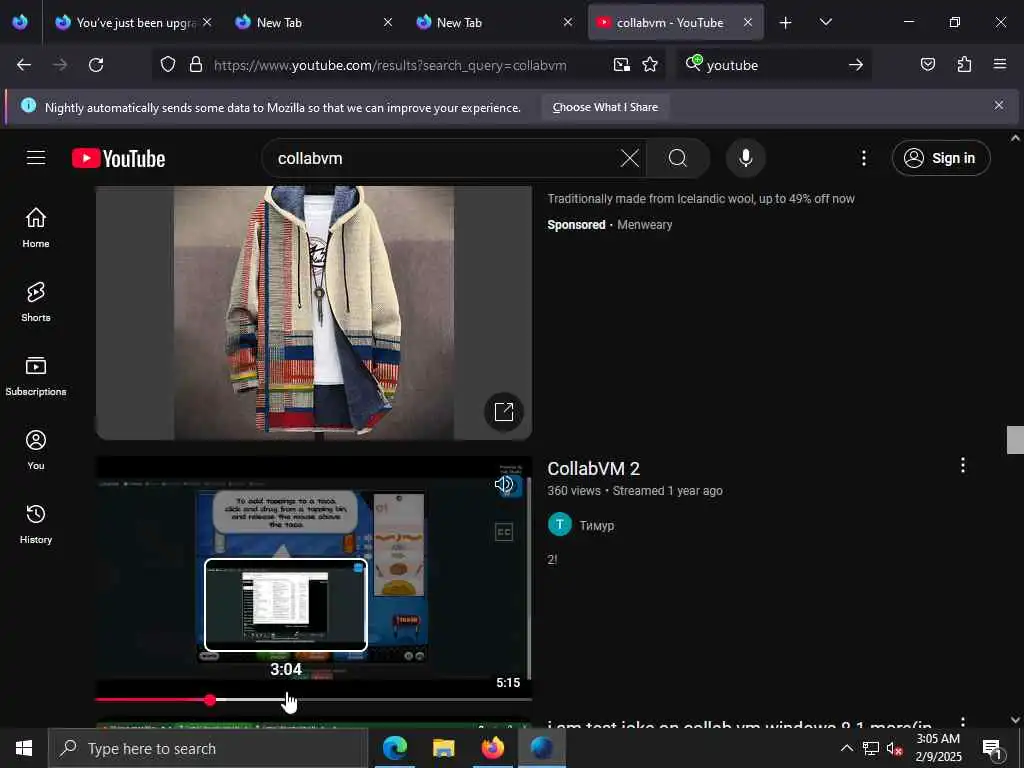Viewport: 1024px width, 768px height.
Task: Dismiss the Mozilla data notification bar
Action: click(x=999, y=105)
